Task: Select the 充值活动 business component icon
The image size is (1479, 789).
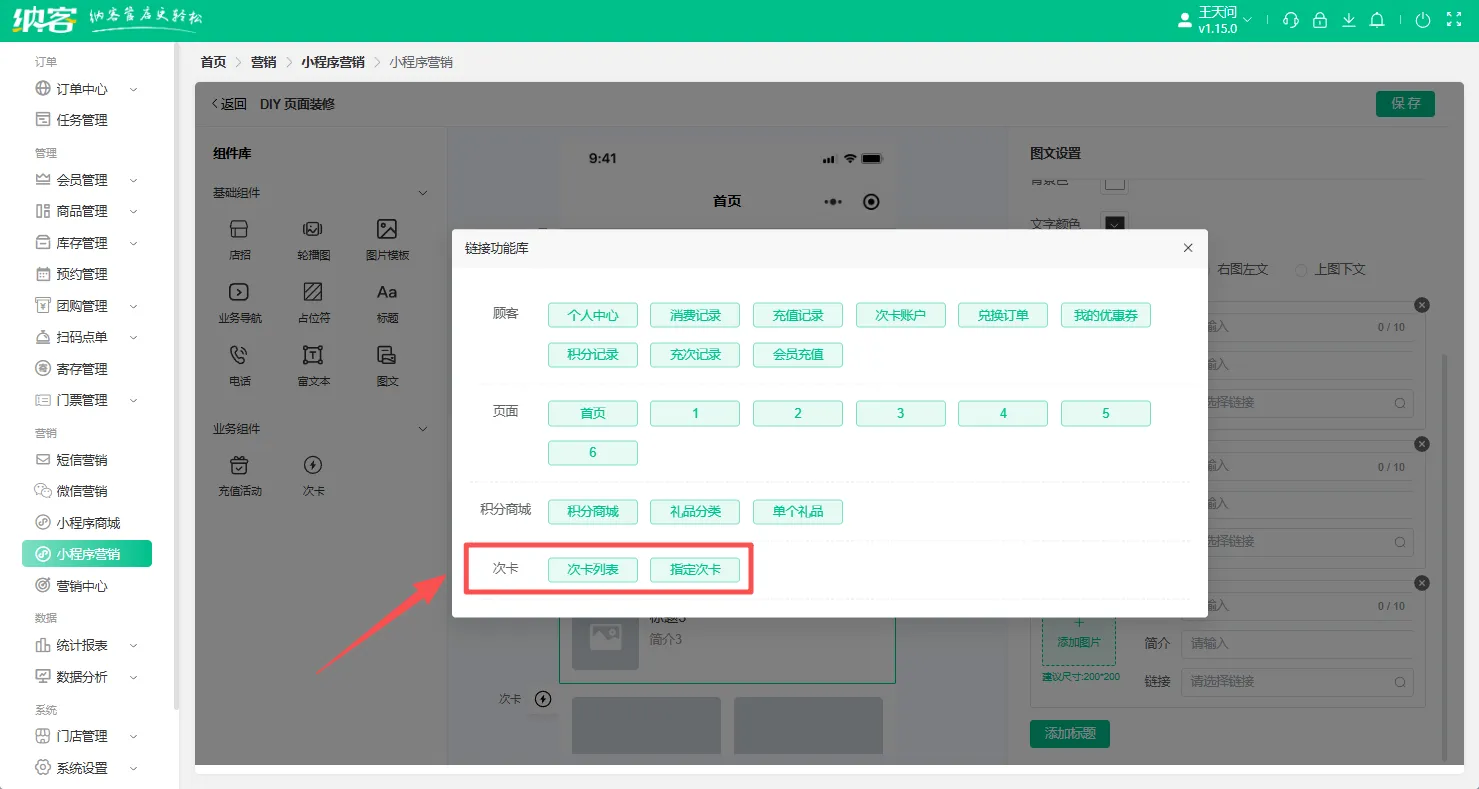Action: coord(239,466)
